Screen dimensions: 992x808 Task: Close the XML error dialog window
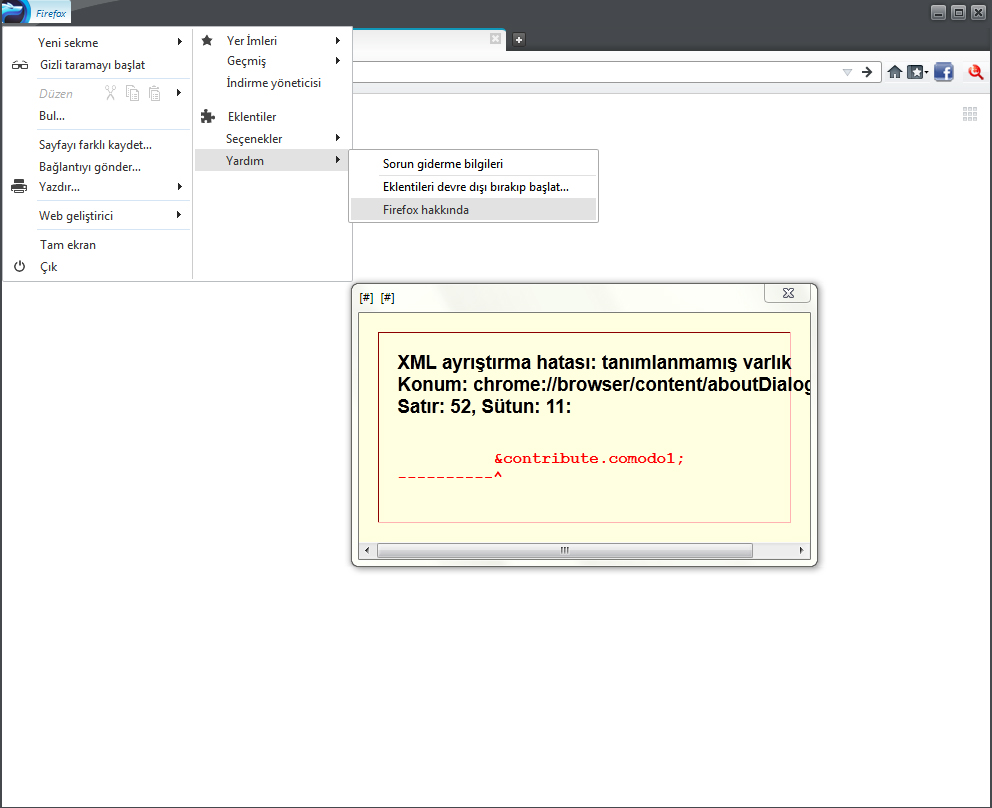coord(787,293)
